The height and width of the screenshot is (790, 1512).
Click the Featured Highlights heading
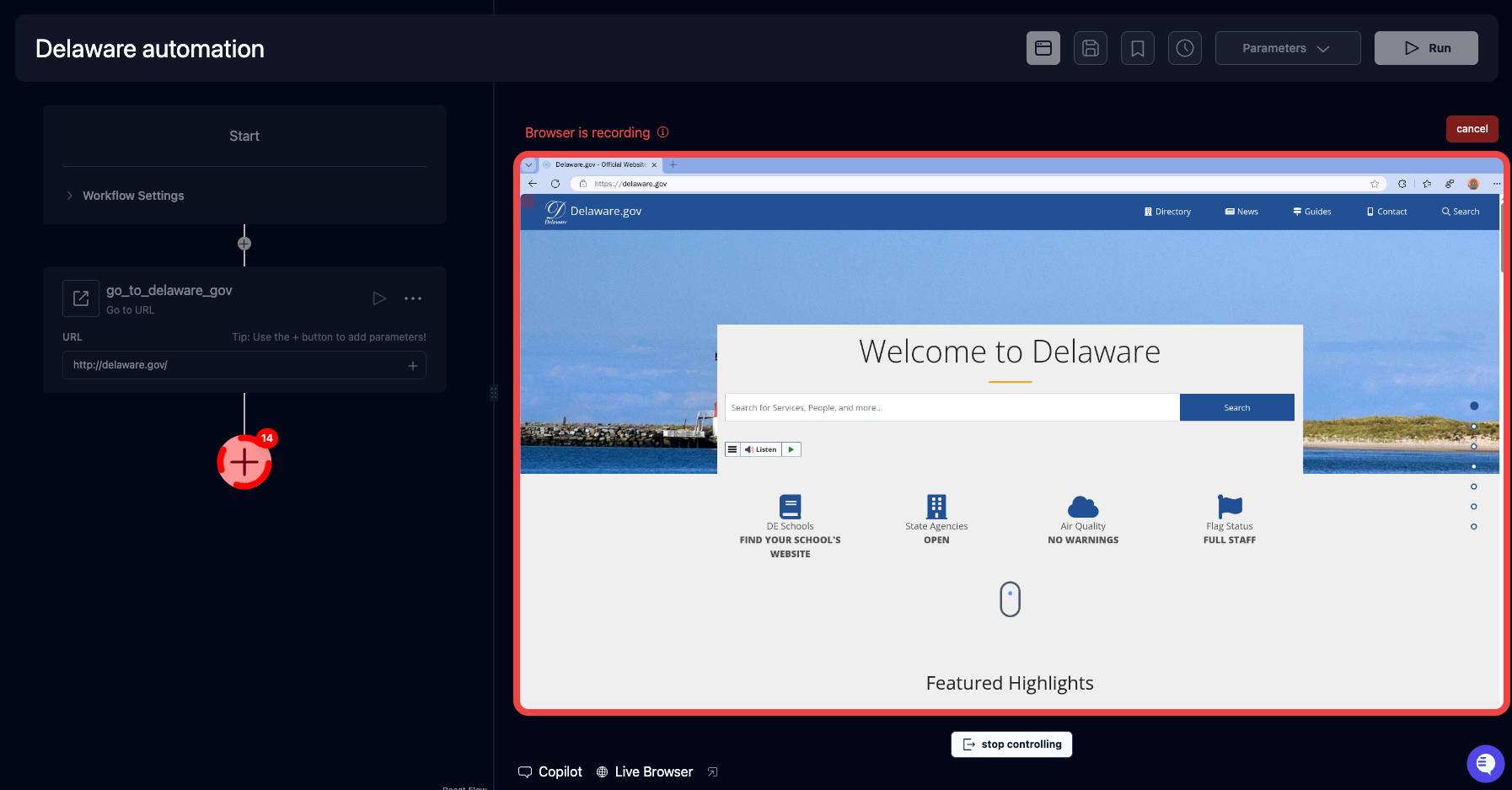click(x=1010, y=683)
